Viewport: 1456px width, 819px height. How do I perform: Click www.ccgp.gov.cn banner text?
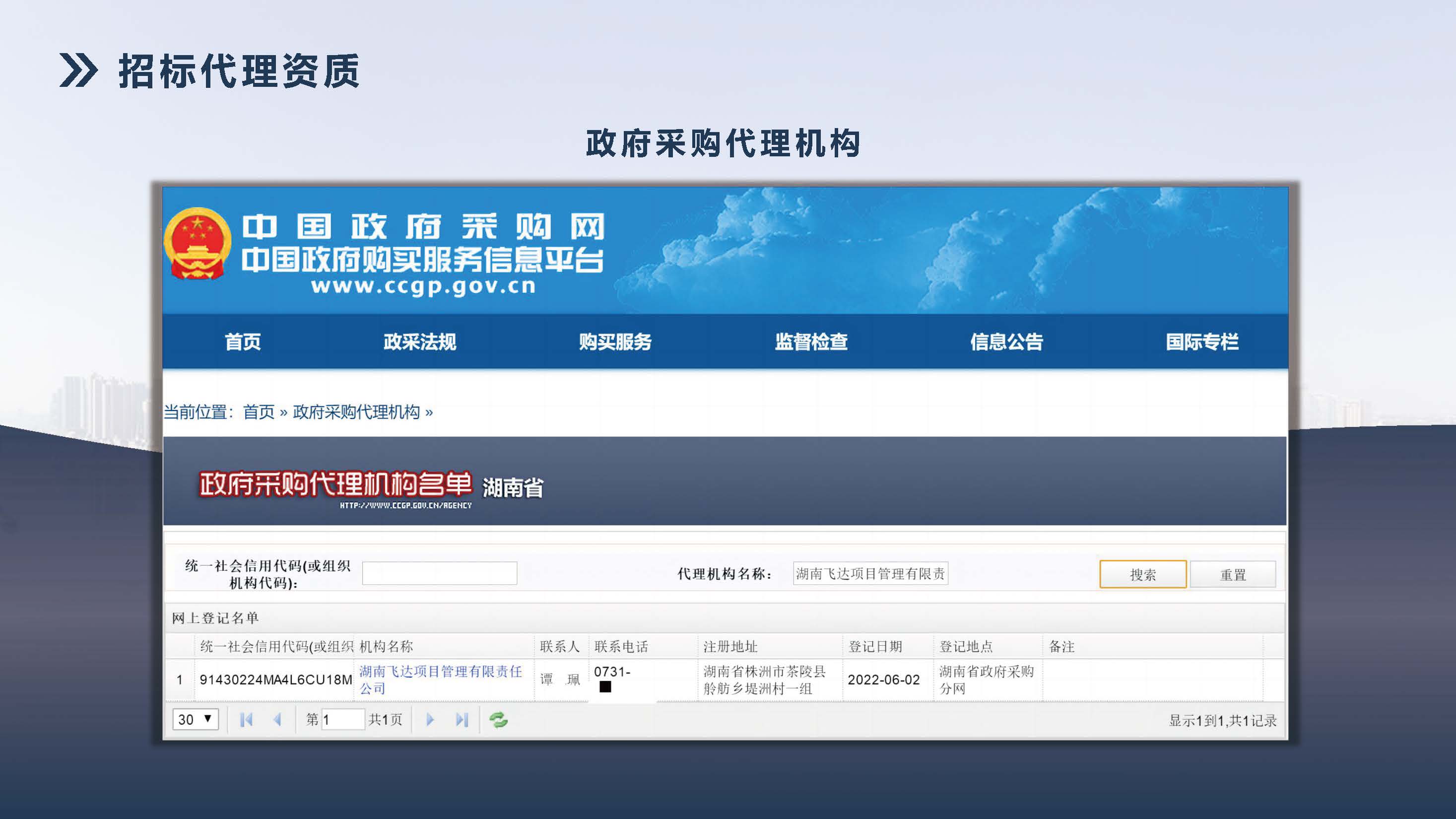click(423, 286)
